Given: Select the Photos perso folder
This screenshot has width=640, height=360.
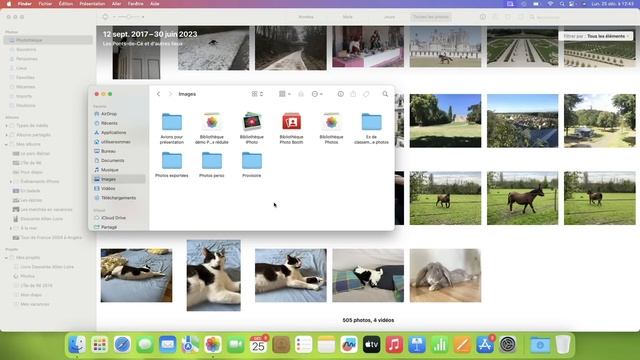Looking at the screenshot, I should pyautogui.click(x=212, y=164).
